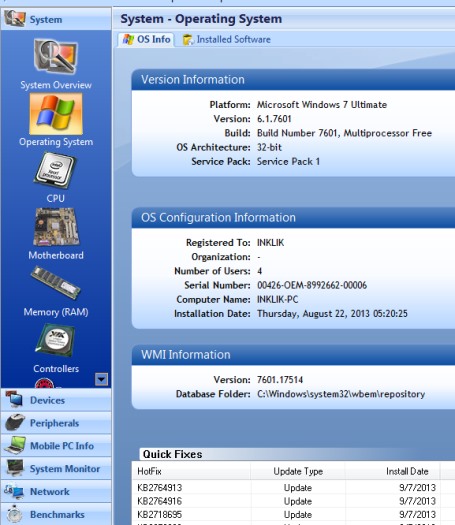455x525 pixels.
Task: Click the 32-bit architecture value
Action: 269,147
